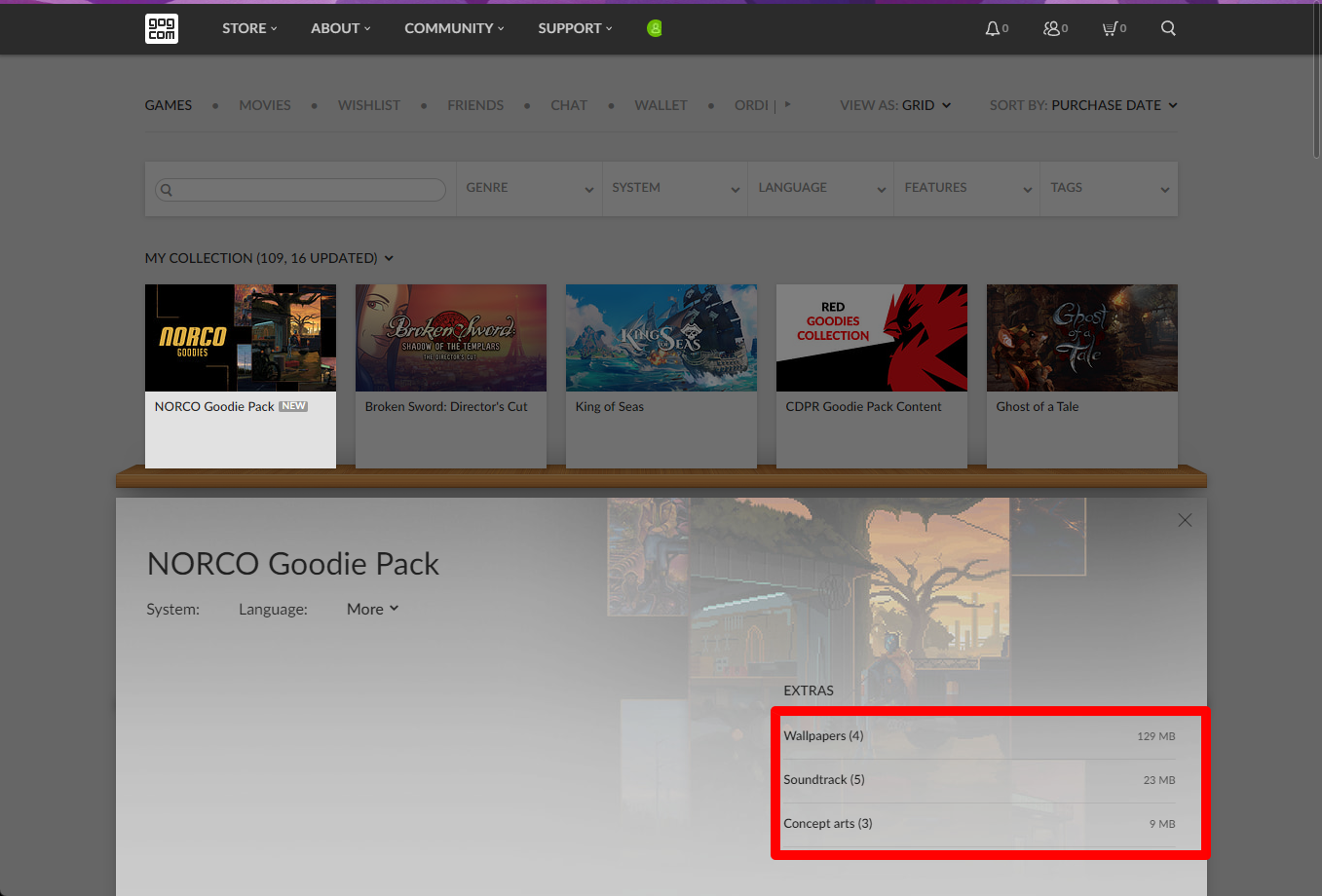Switch to the CHAT tab

point(569,105)
